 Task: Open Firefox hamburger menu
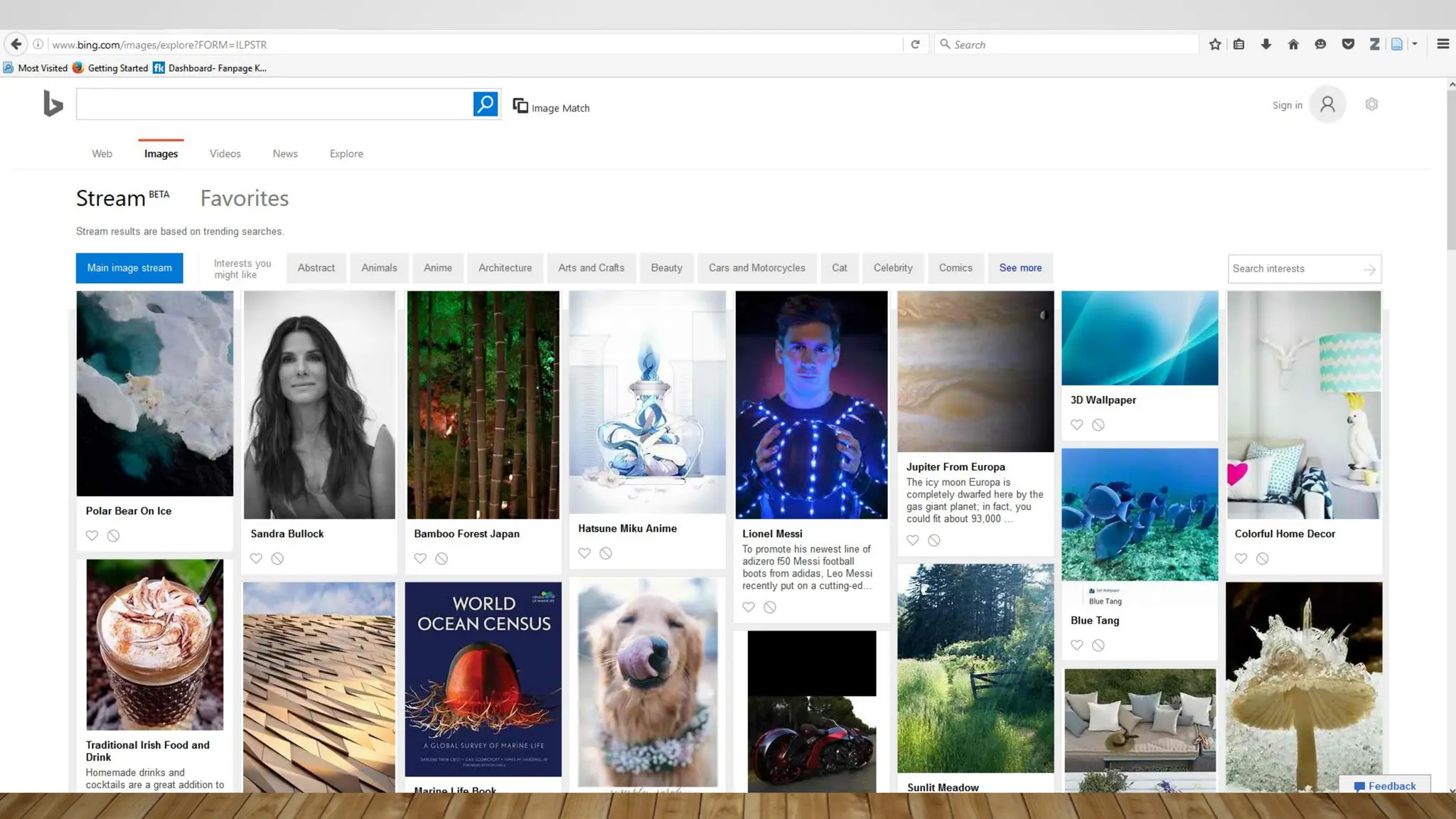coord(1442,44)
